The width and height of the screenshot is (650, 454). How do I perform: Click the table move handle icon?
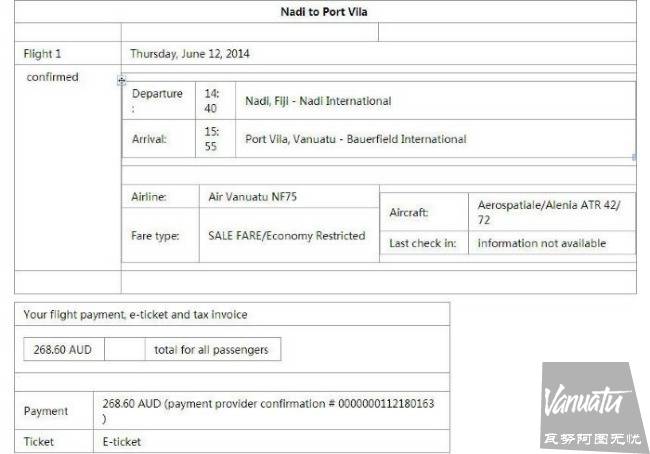tap(122, 80)
